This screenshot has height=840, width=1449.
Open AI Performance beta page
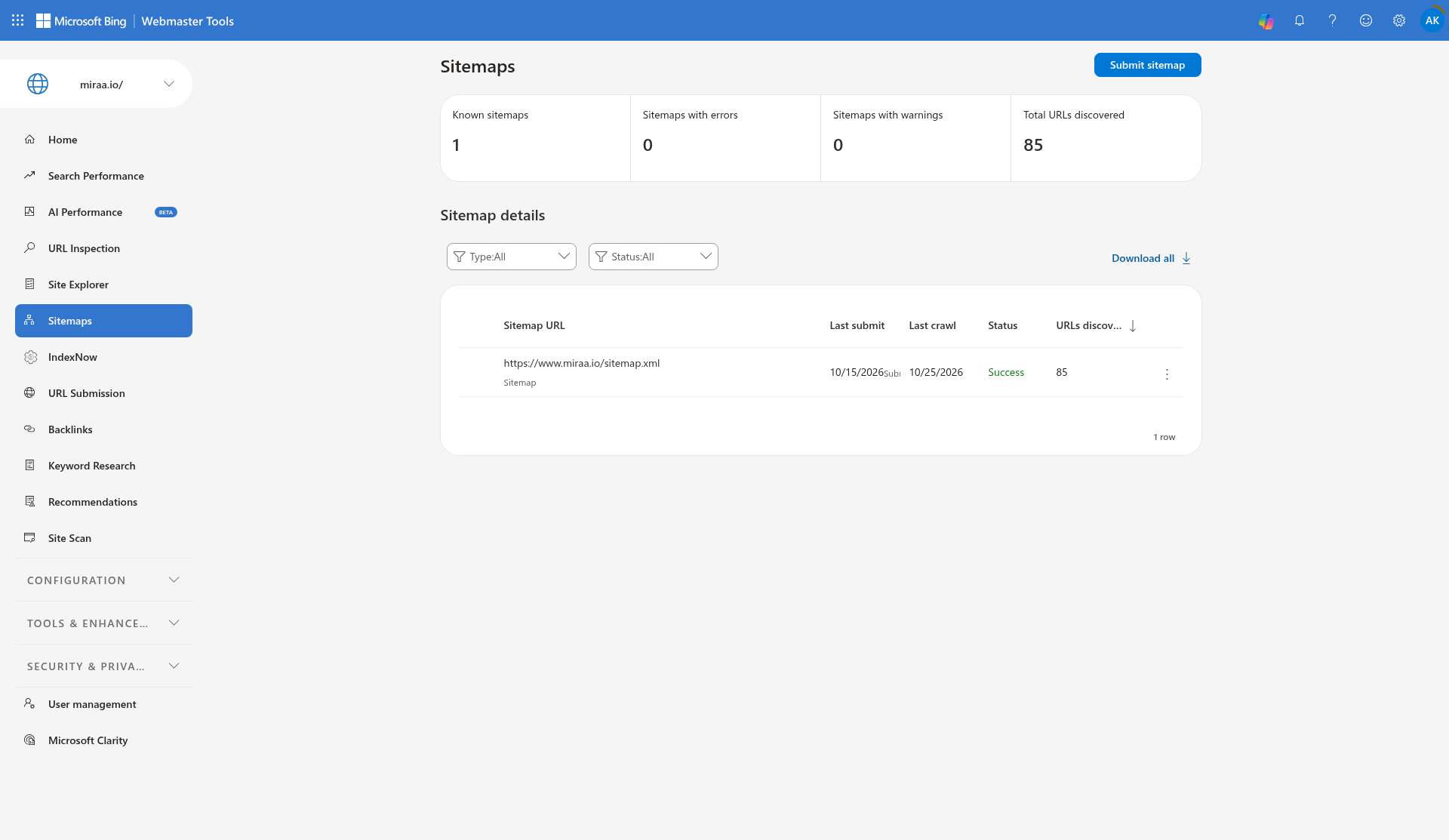click(x=104, y=212)
